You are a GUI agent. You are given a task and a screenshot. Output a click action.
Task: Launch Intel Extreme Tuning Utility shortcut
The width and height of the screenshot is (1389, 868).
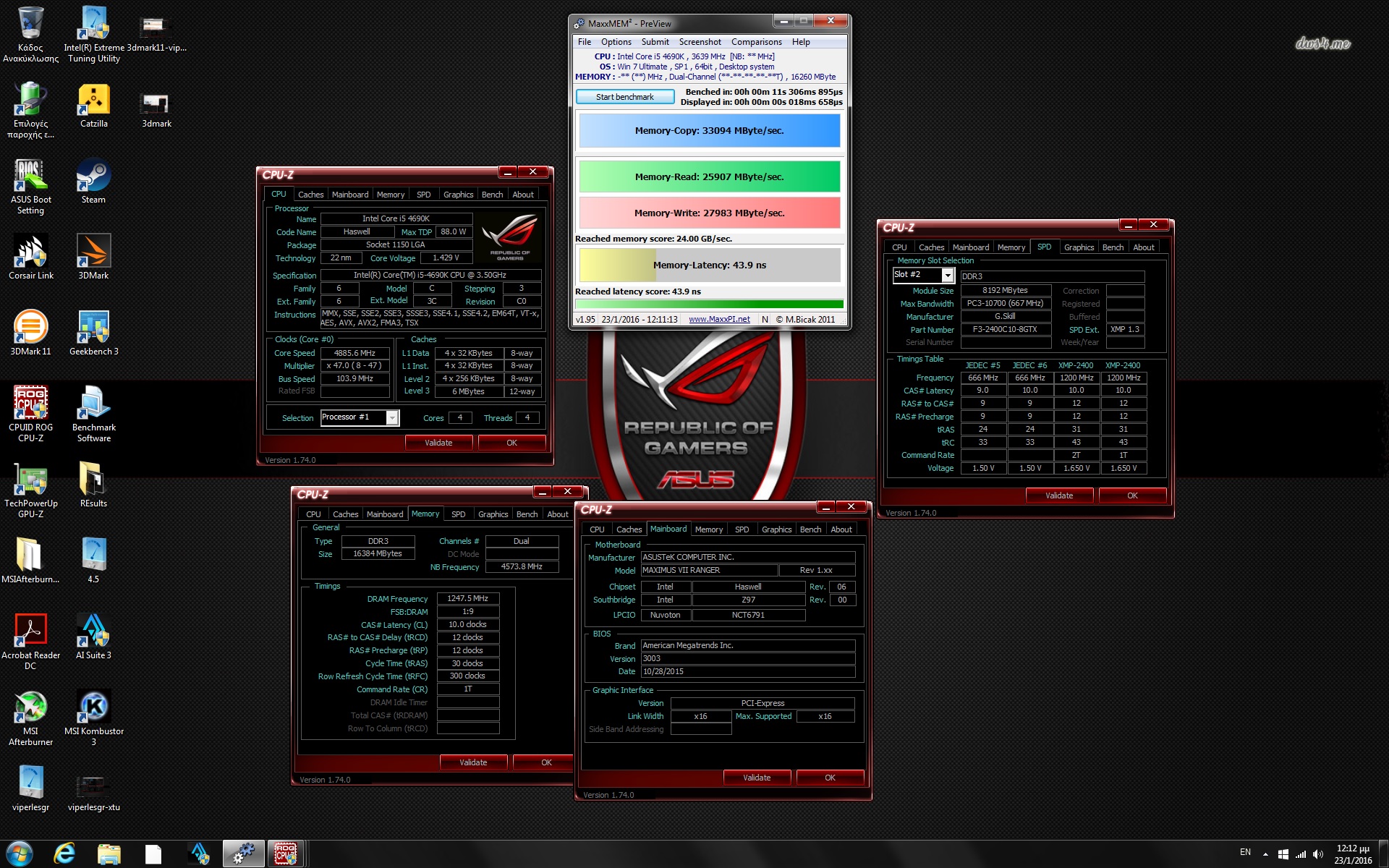tap(94, 34)
